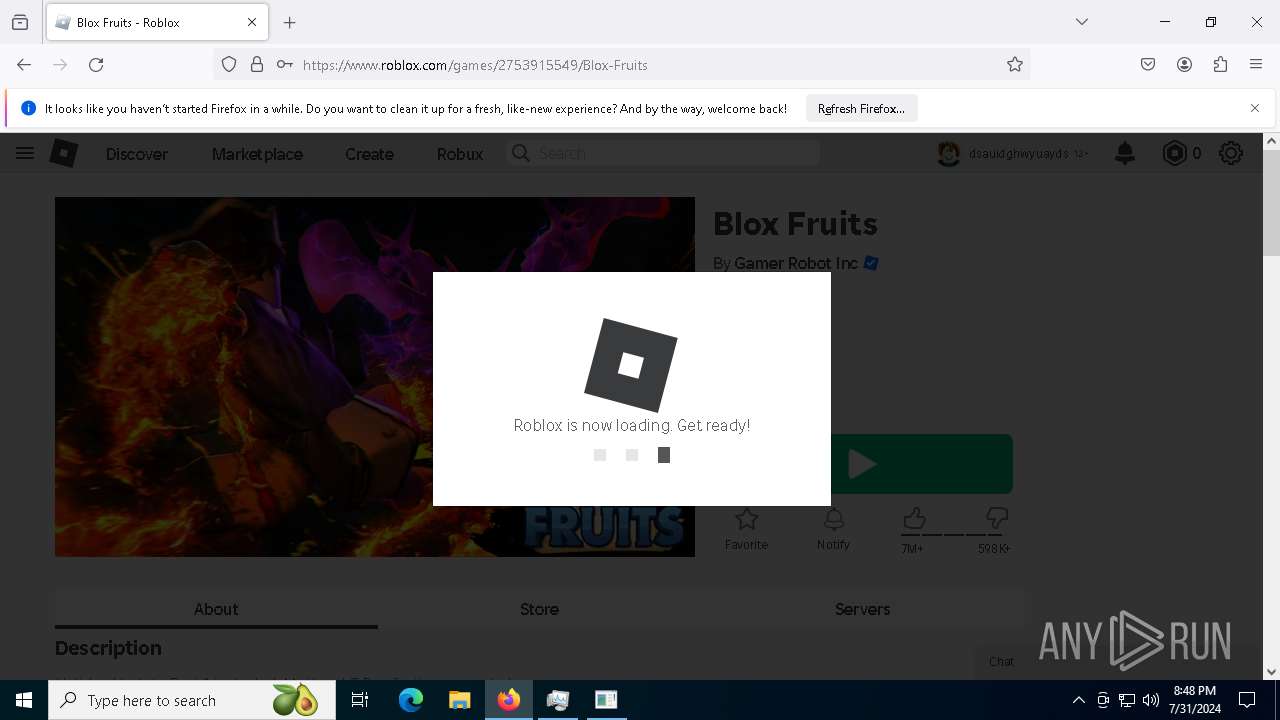This screenshot has height=720, width=1280.
Task: Click the Firefox taskbar icon
Action: tap(508, 700)
